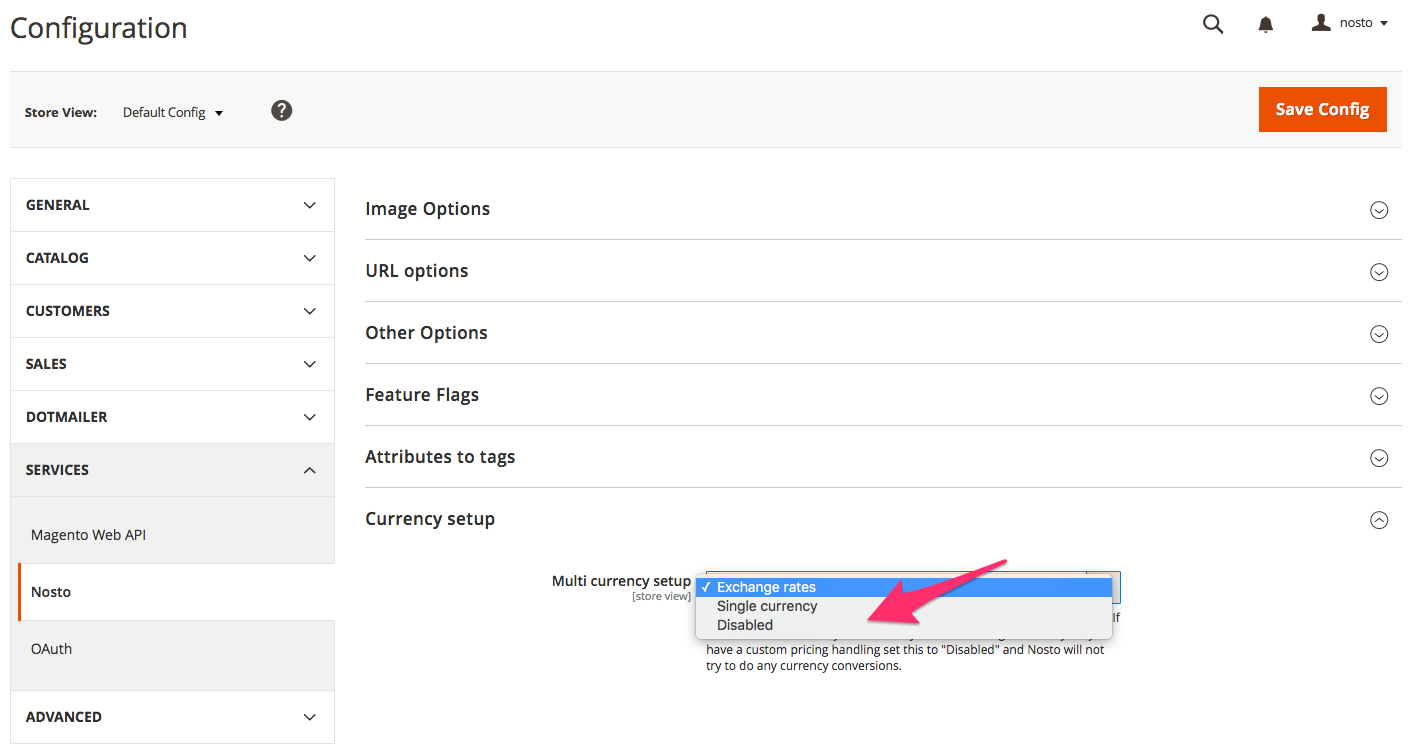
Task: Expand the Image Options section
Action: pyautogui.click(x=428, y=209)
